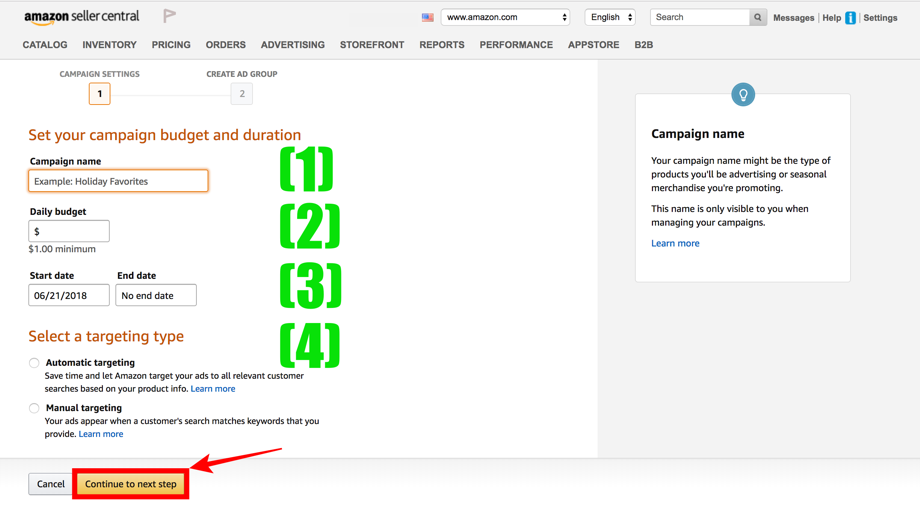Open the Reports menu
The height and width of the screenshot is (506, 920).
442,45
